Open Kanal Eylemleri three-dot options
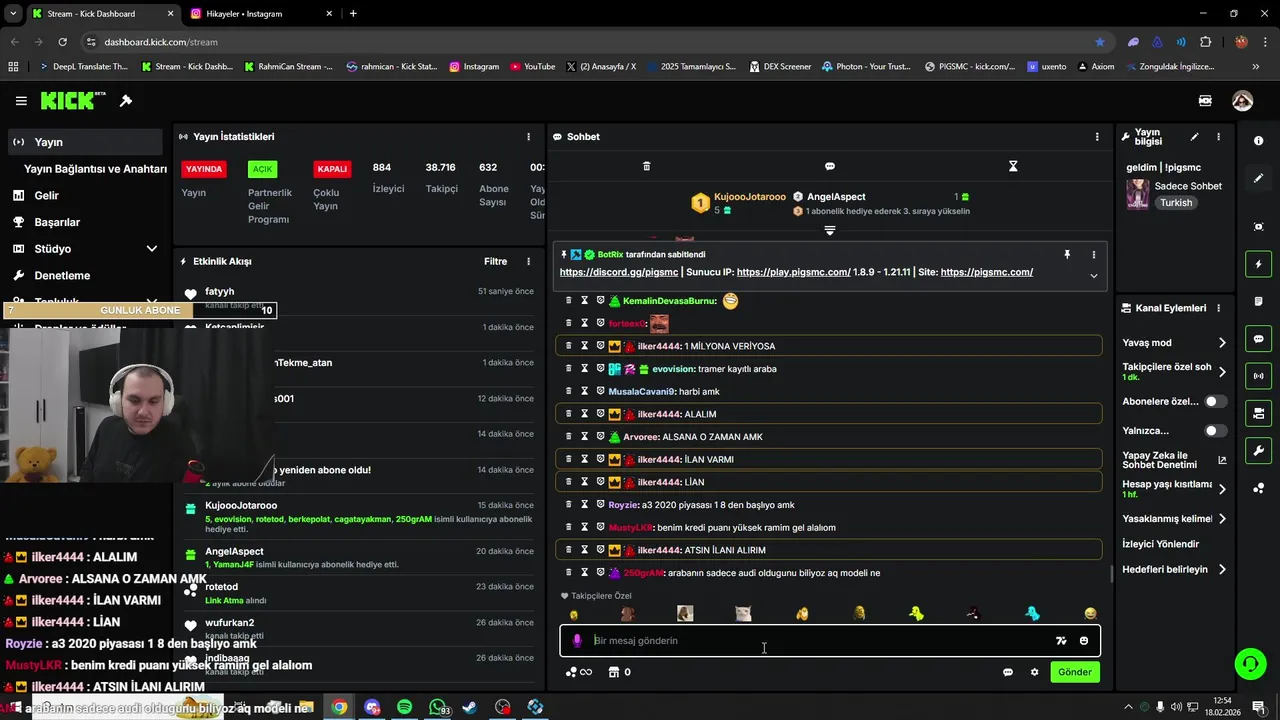1280x720 pixels. coord(1218,308)
